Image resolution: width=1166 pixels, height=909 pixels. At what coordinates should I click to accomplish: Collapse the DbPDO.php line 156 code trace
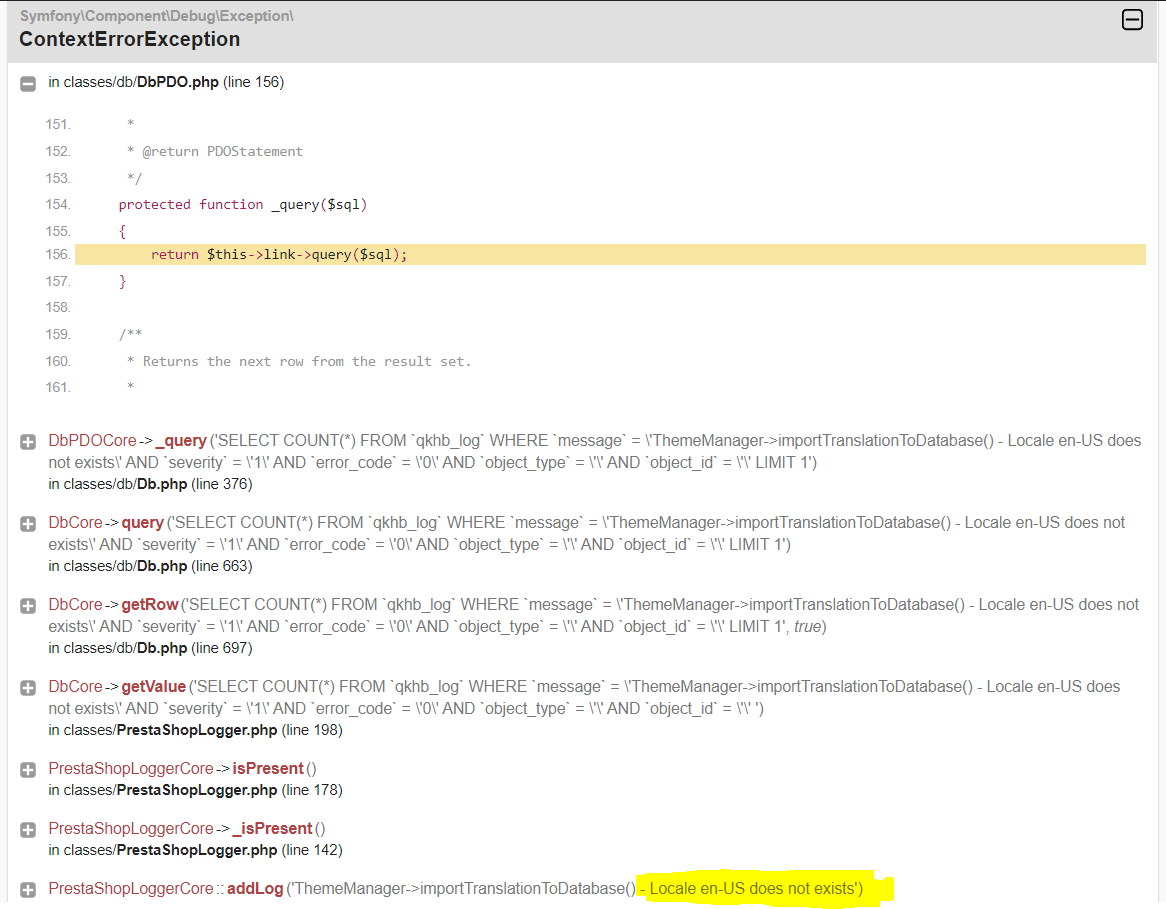pyautogui.click(x=28, y=83)
